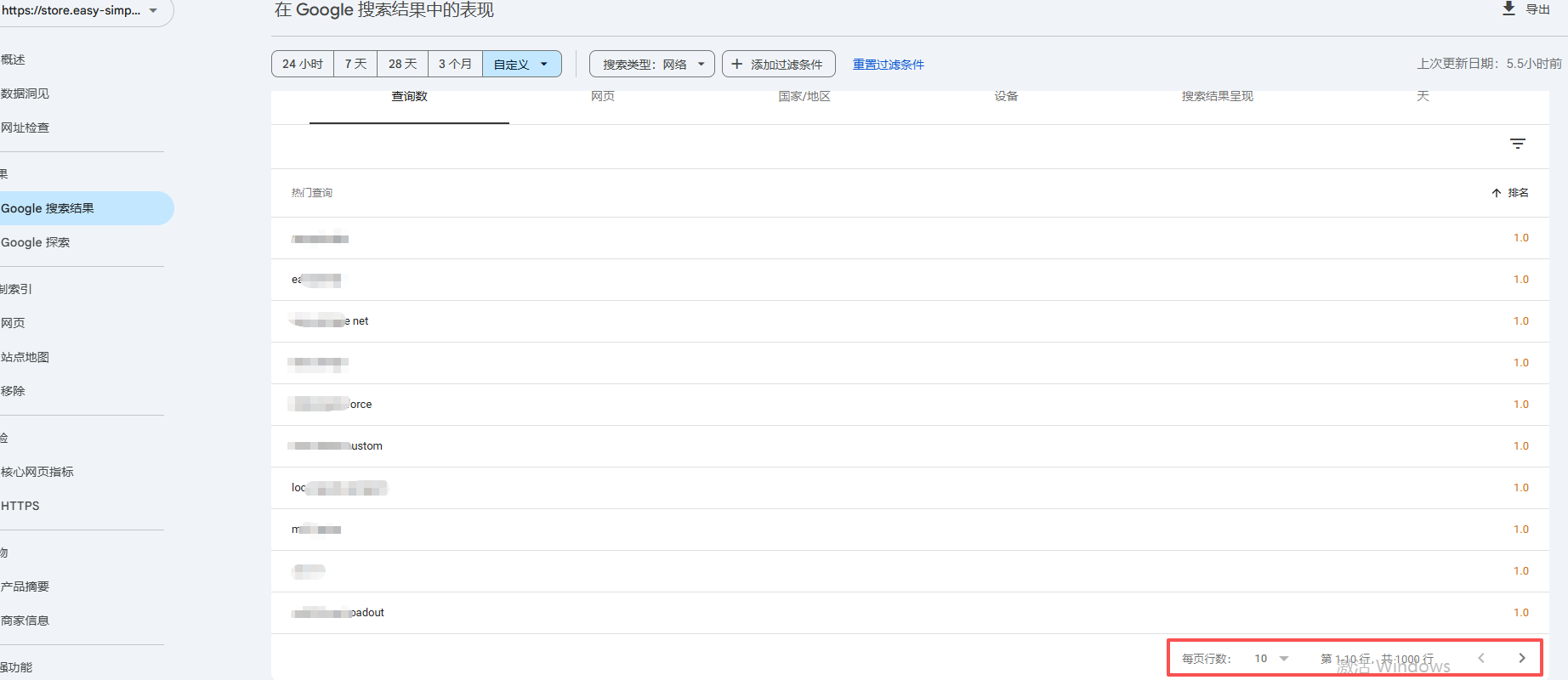The image size is (1568, 680).
Task: Open the property selector dropdown
Action: pos(153,11)
